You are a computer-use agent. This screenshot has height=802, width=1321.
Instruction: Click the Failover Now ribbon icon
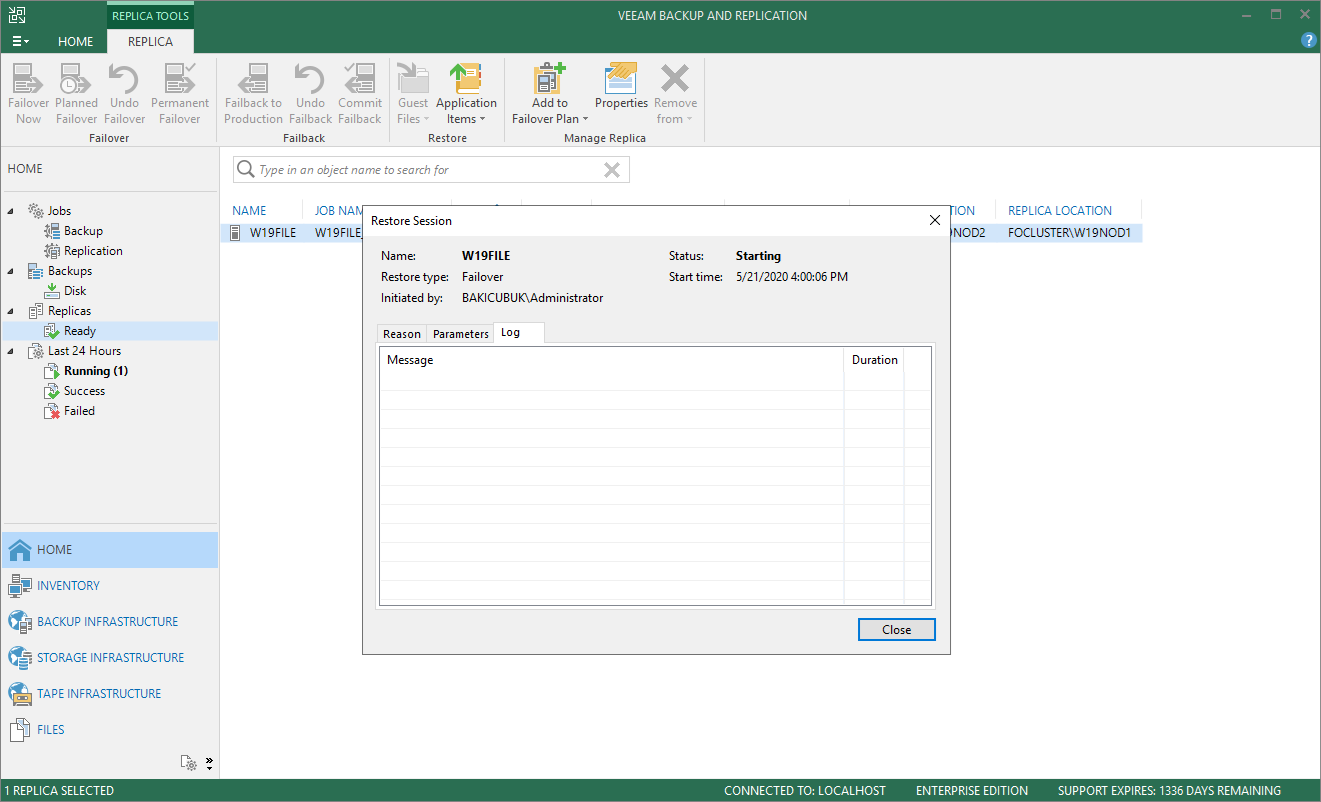click(29, 94)
